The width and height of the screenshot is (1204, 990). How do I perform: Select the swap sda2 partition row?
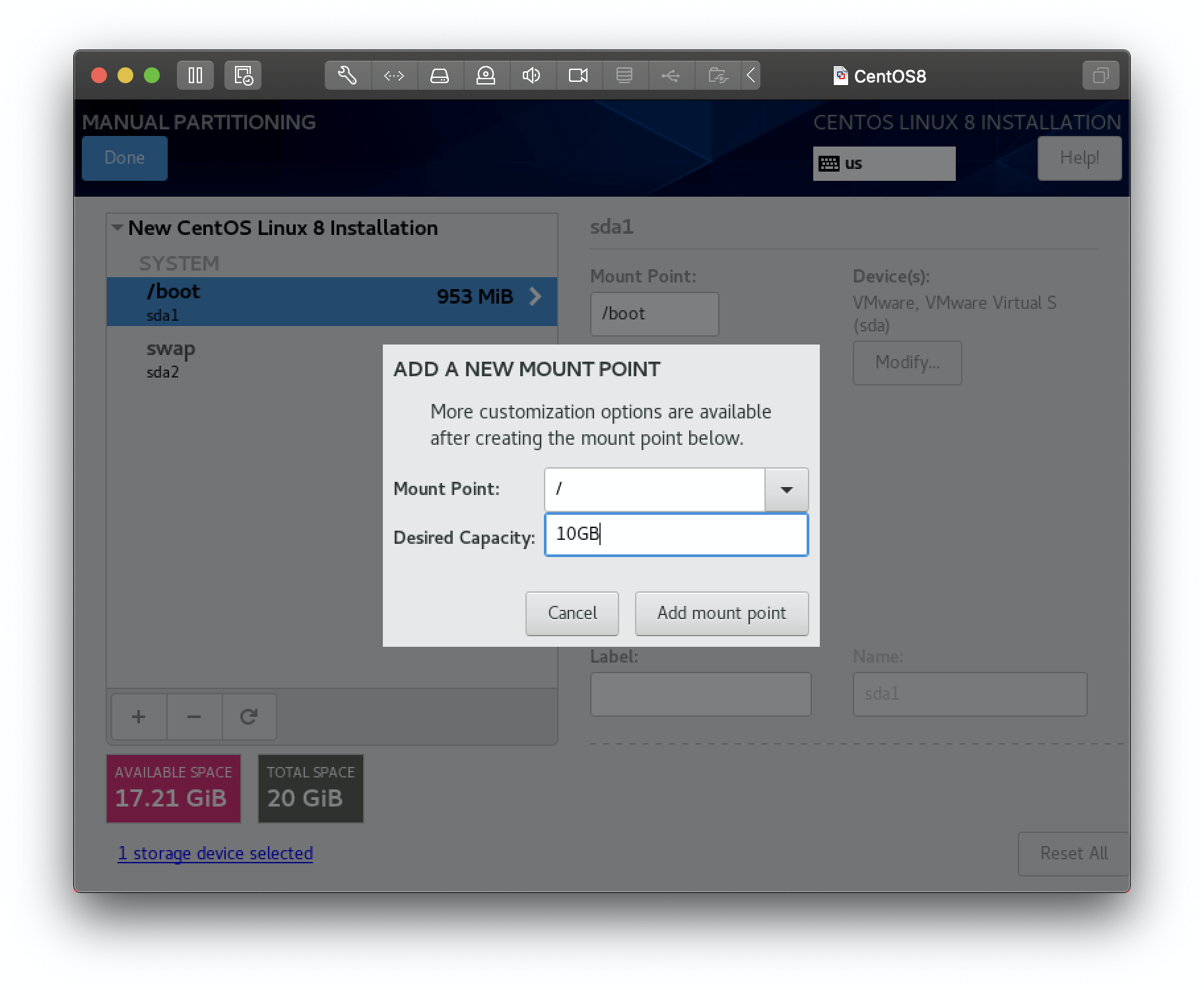(x=244, y=360)
